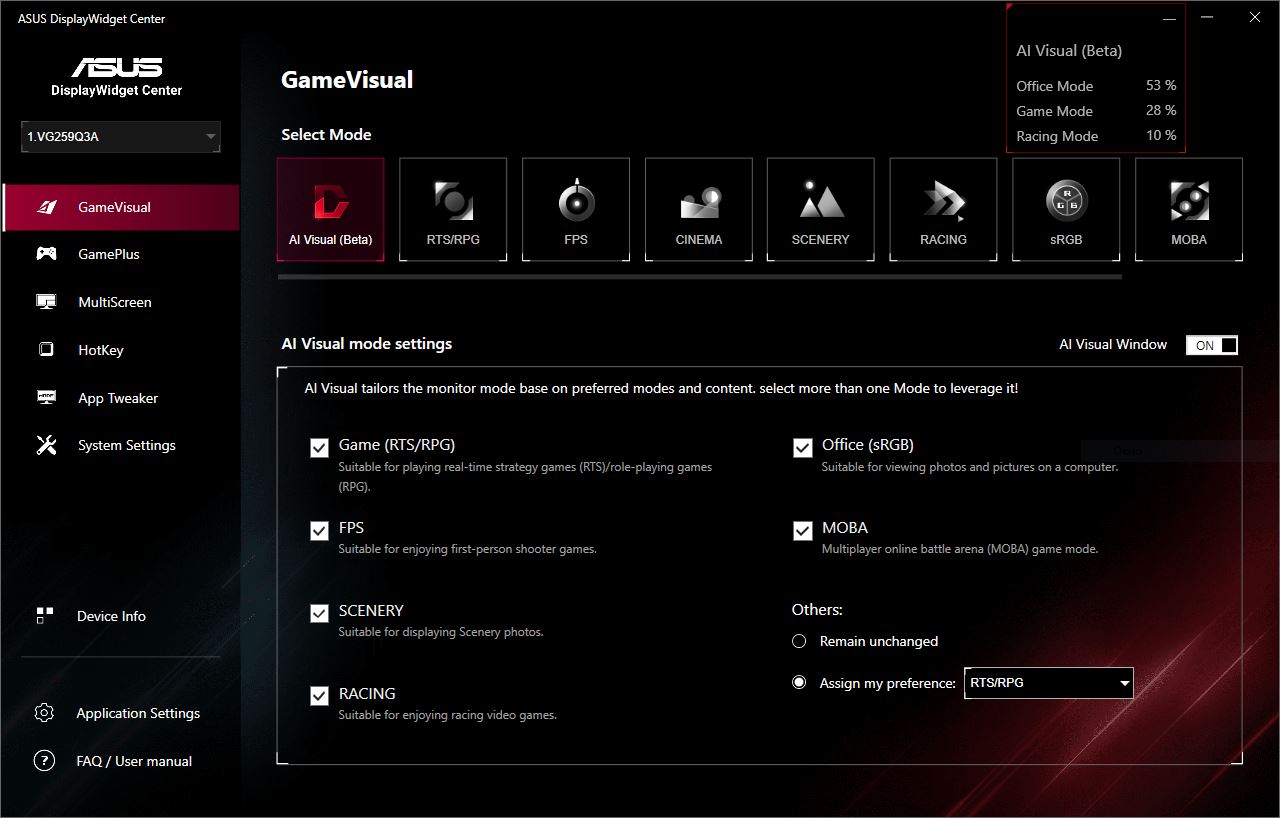Click the Select Mode heading
This screenshot has width=1280, height=818.
326,134
